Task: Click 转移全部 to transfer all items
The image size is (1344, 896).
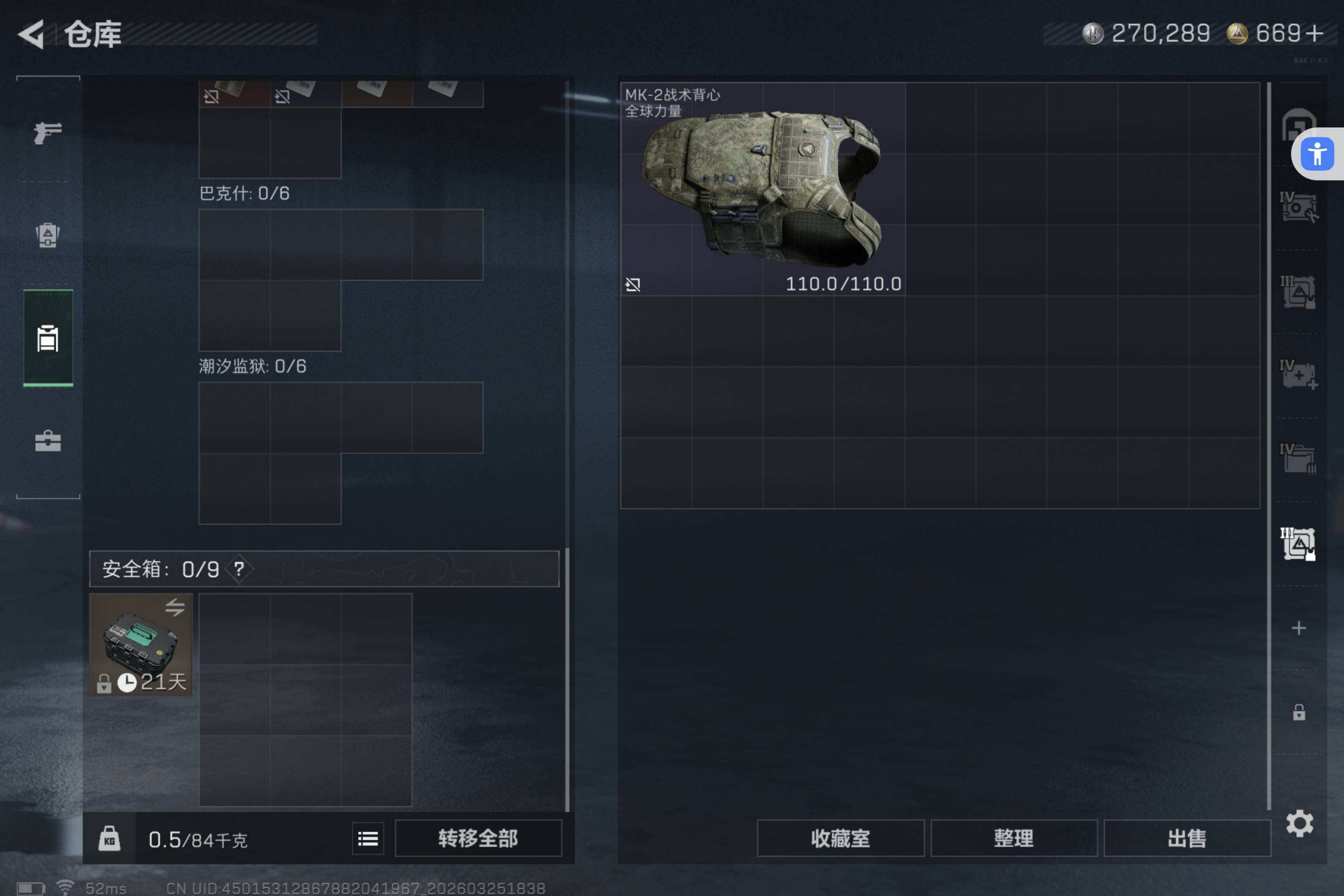Action: pyautogui.click(x=478, y=838)
